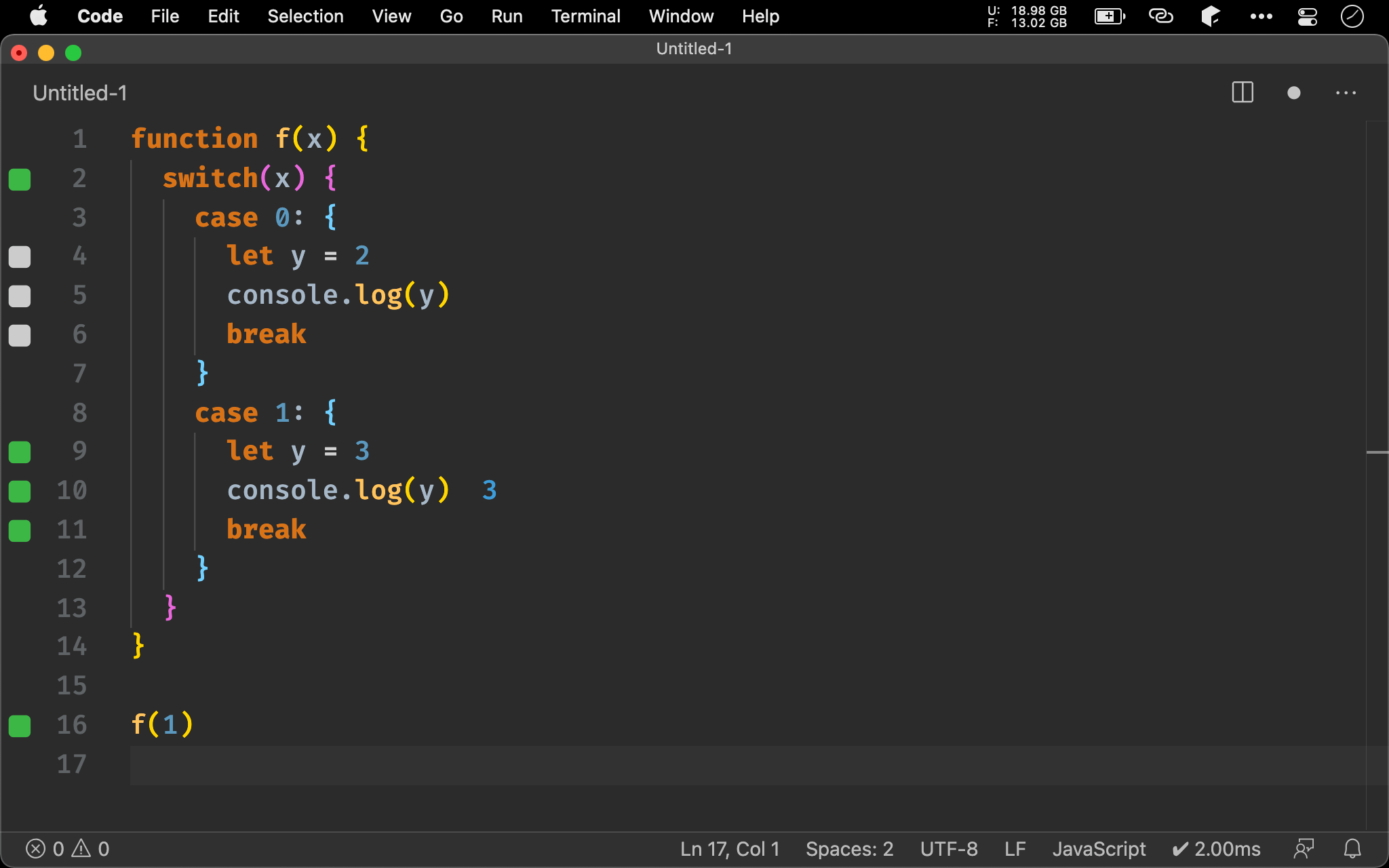Click the feedback person icon in status bar
1389x868 pixels.
(x=1304, y=848)
